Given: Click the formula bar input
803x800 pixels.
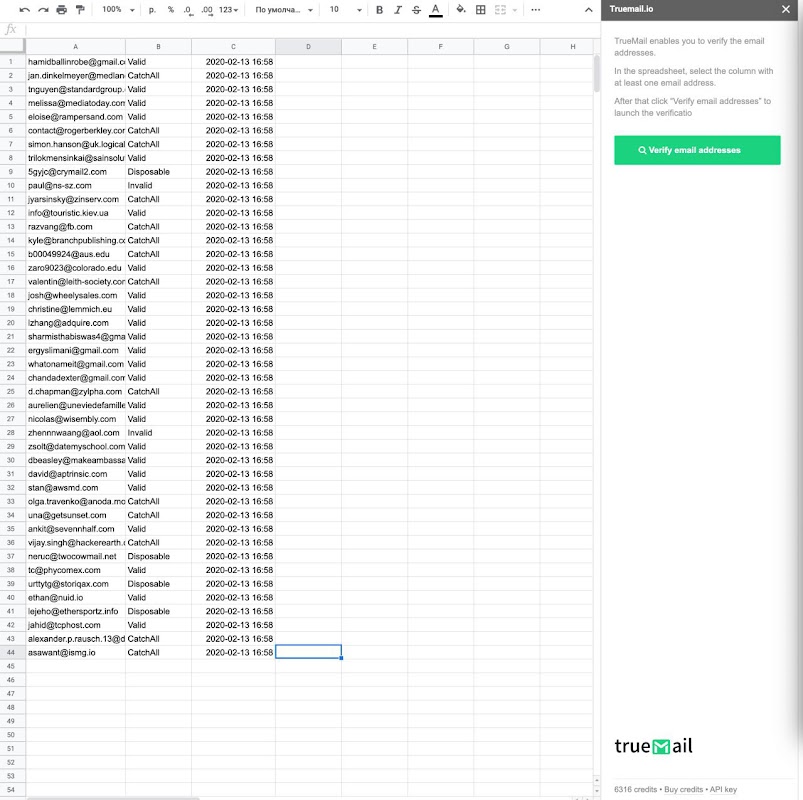Looking at the screenshot, I should tap(312, 29).
